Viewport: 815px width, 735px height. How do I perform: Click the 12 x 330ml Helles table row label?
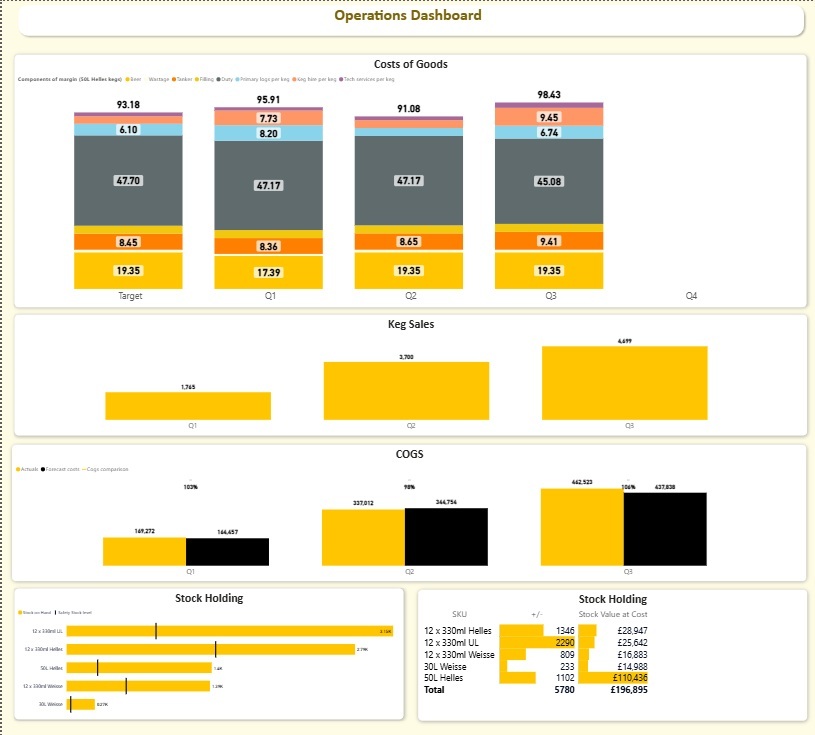point(457,631)
